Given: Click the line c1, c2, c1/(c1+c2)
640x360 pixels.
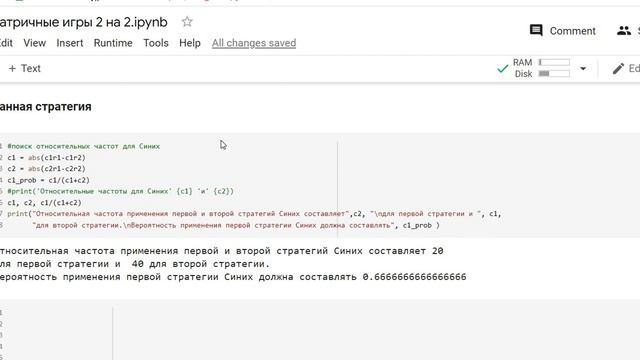Looking at the screenshot, I should [x=44, y=202].
